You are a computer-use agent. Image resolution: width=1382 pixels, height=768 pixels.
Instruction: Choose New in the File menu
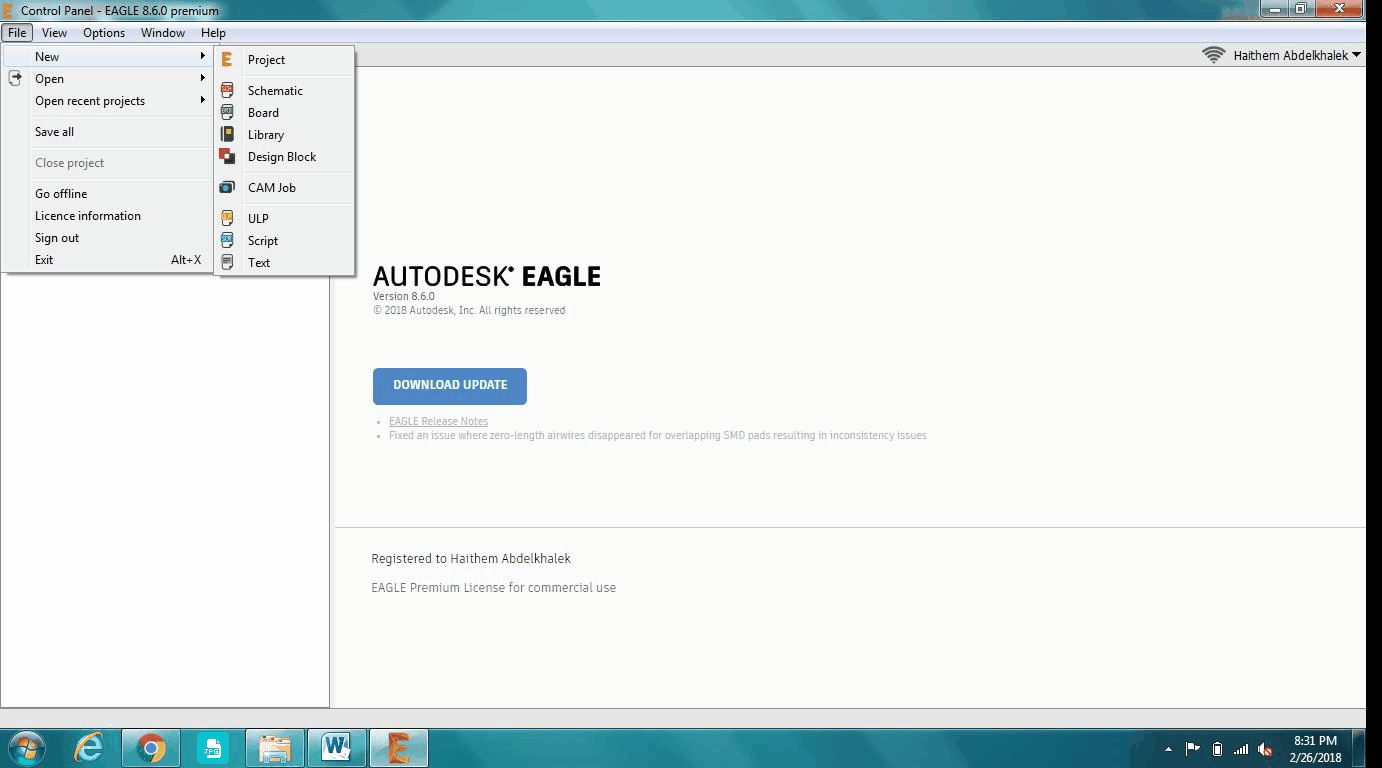point(107,57)
